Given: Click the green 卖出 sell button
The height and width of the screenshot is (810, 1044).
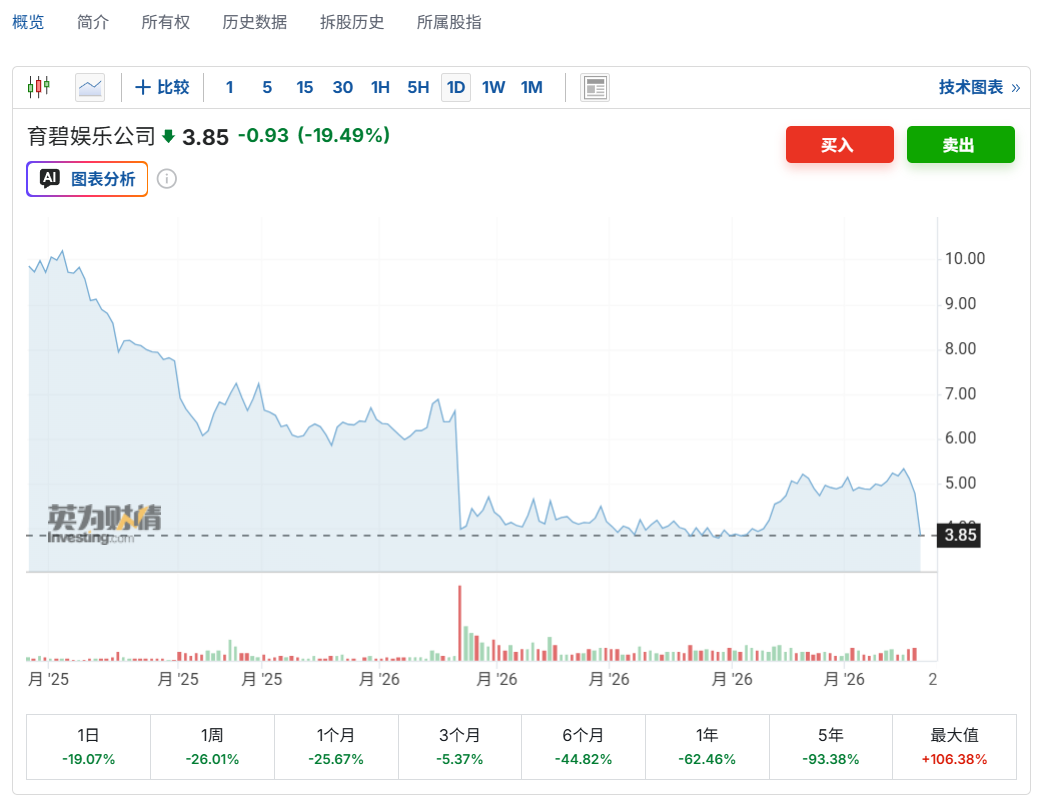Looking at the screenshot, I should click(x=961, y=144).
